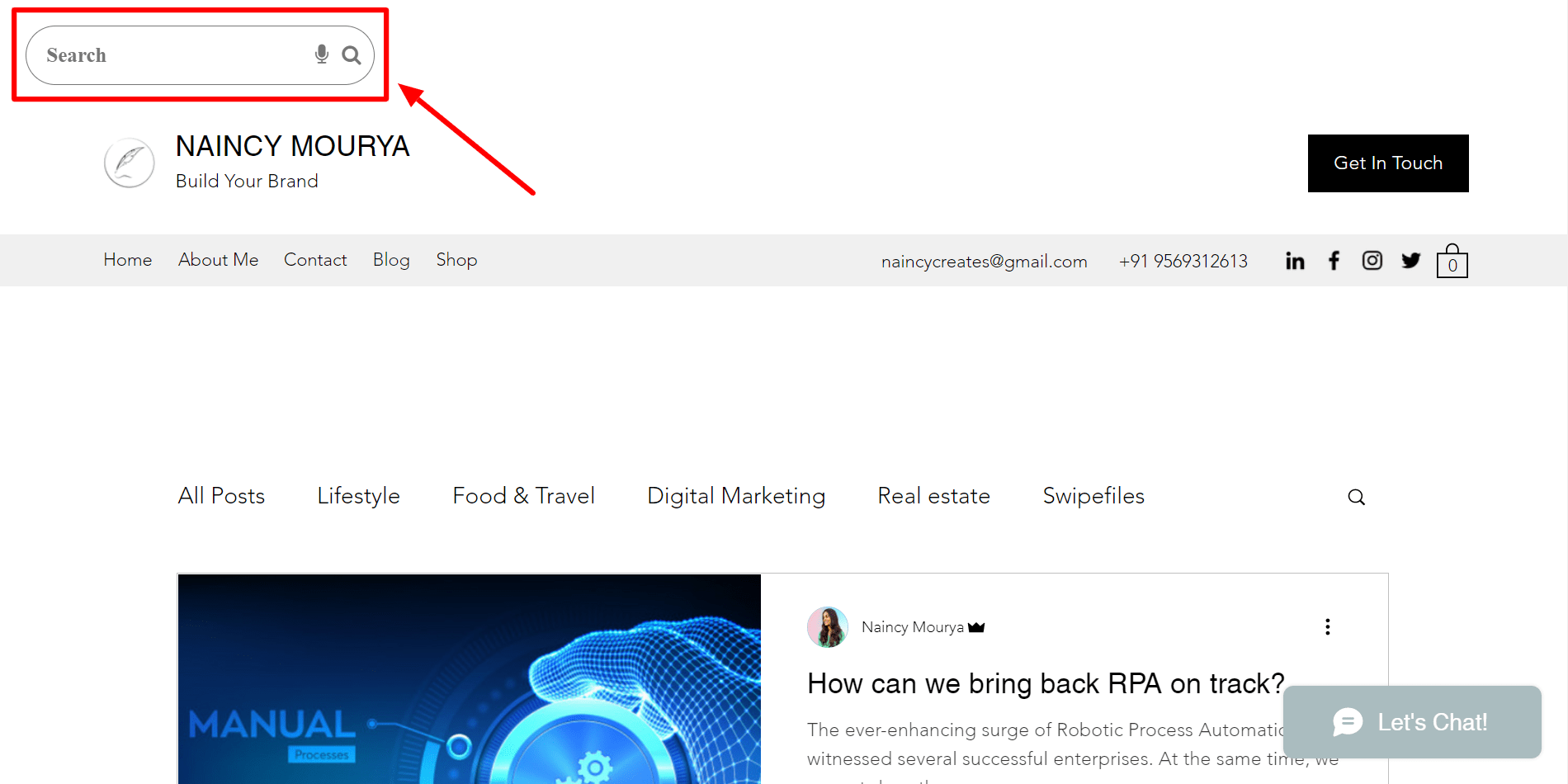Open the Shop menu item
Viewport: 1568px width, 784px height.
click(x=456, y=260)
